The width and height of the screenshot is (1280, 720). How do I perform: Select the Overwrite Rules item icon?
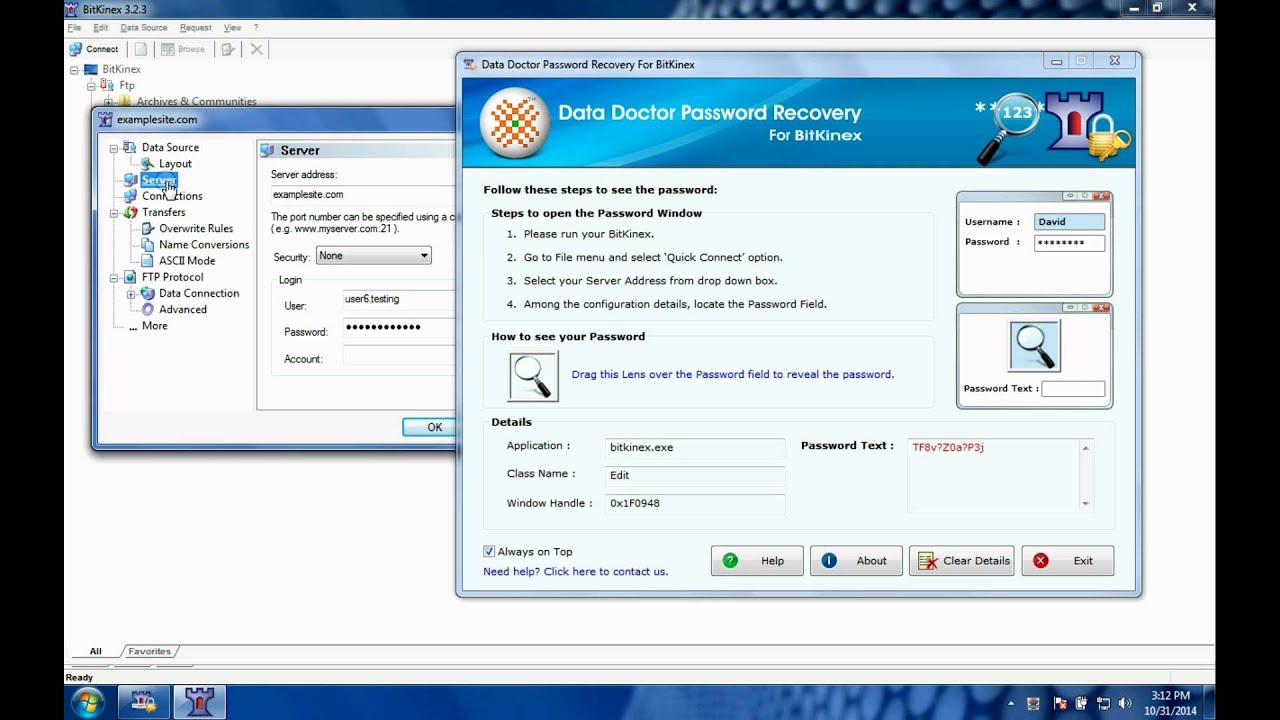(148, 229)
